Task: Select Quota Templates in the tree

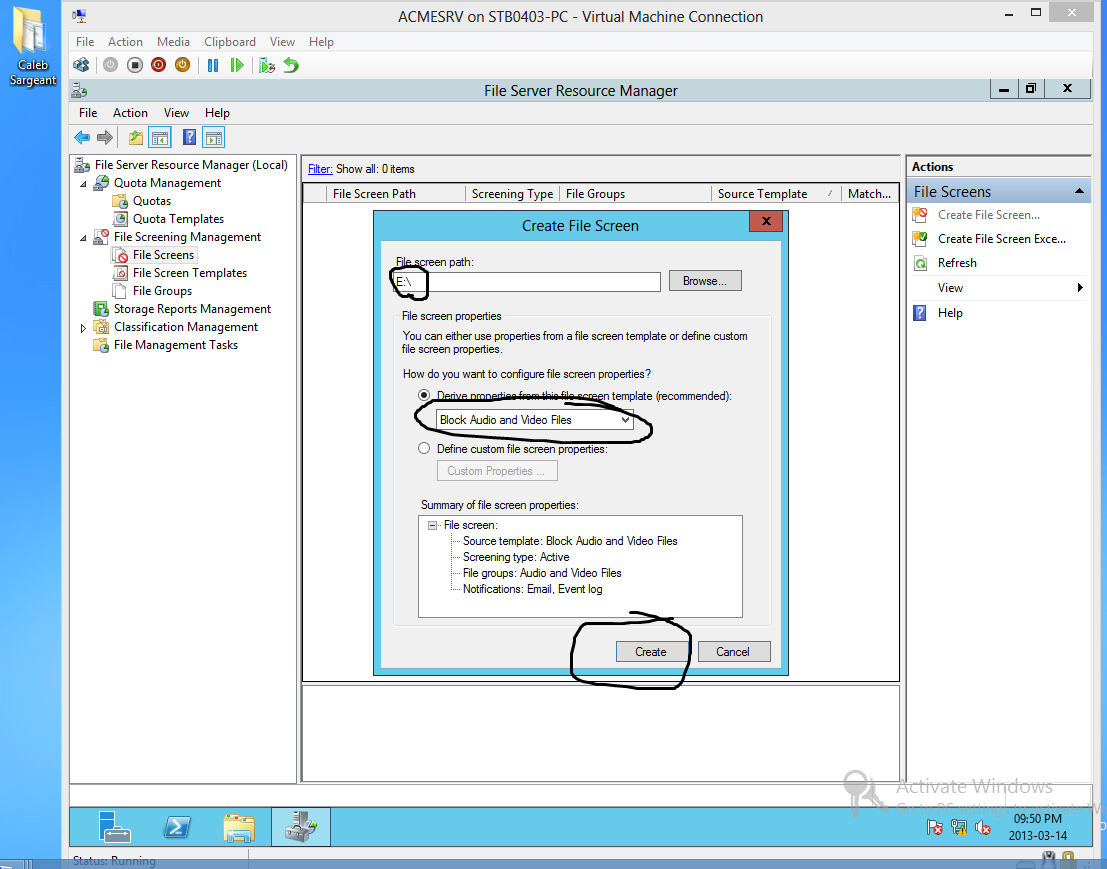Action: pyautogui.click(x=178, y=219)
